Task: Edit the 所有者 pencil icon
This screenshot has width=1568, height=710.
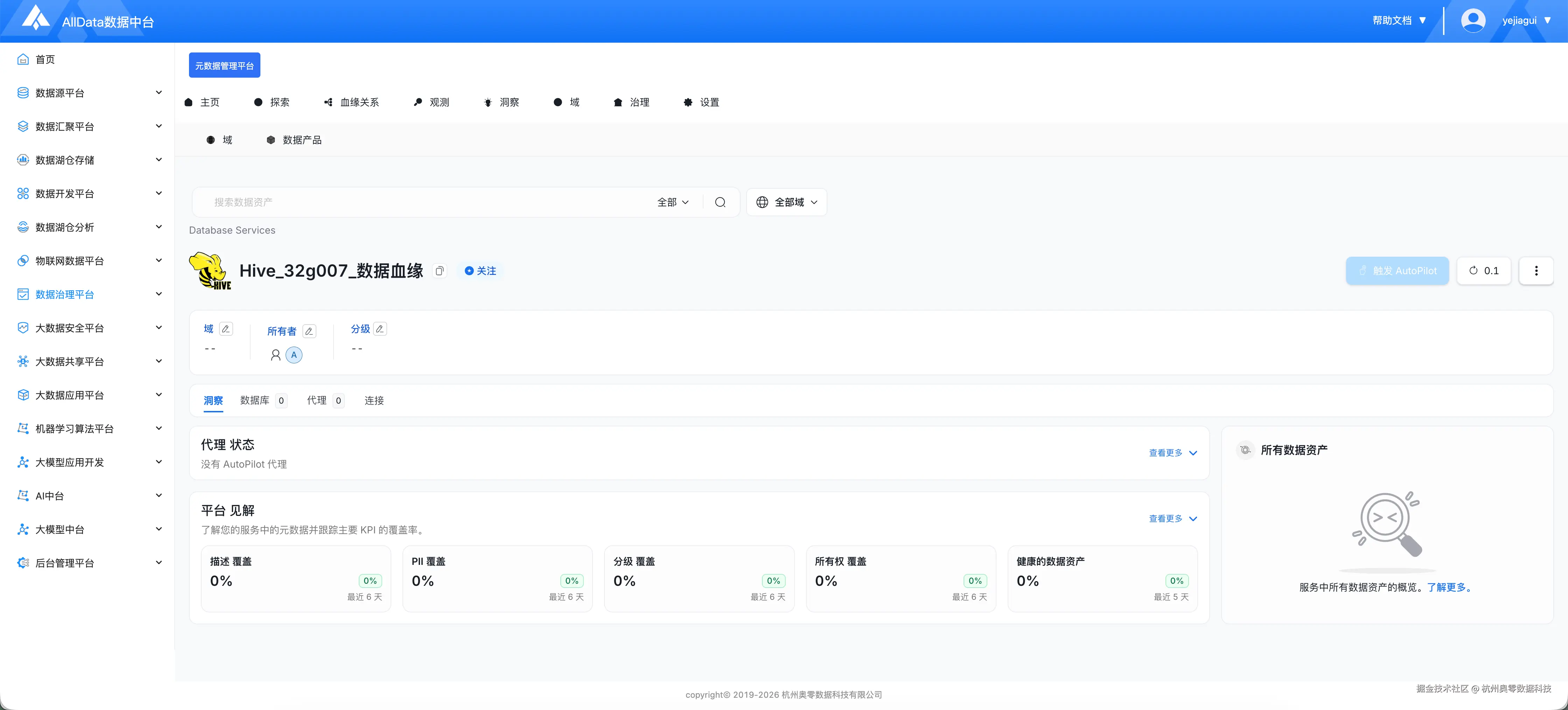Action: 309,332
